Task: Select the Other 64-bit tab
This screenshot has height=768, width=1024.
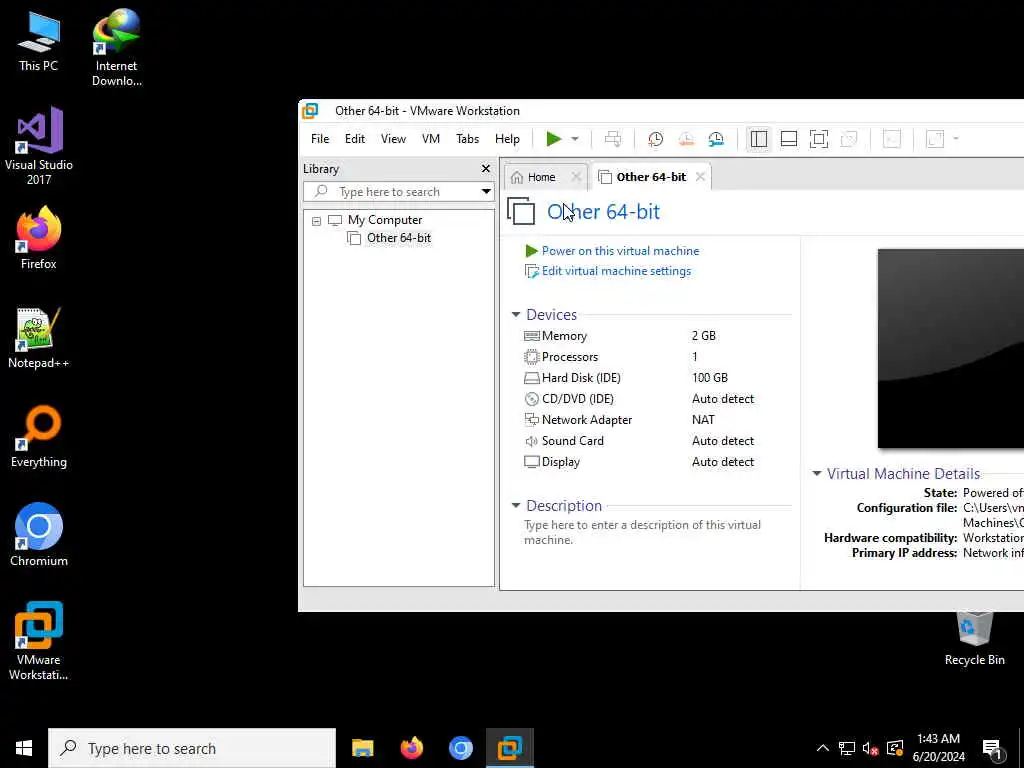Action: tap(650, 177)
